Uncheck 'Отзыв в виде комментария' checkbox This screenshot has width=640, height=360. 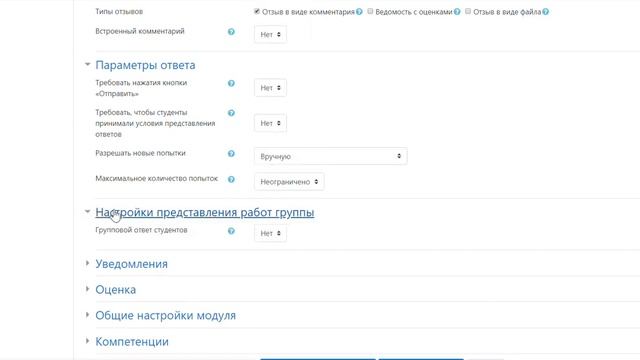[257, 11]
